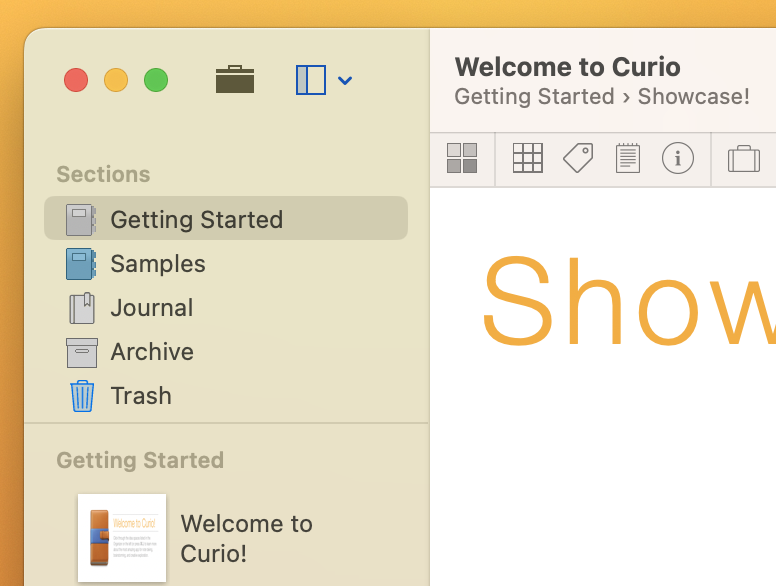This screenshot has width=776, height=586.
Task: Click the gray Getting Started notebook icon
Action: [81, 219]
